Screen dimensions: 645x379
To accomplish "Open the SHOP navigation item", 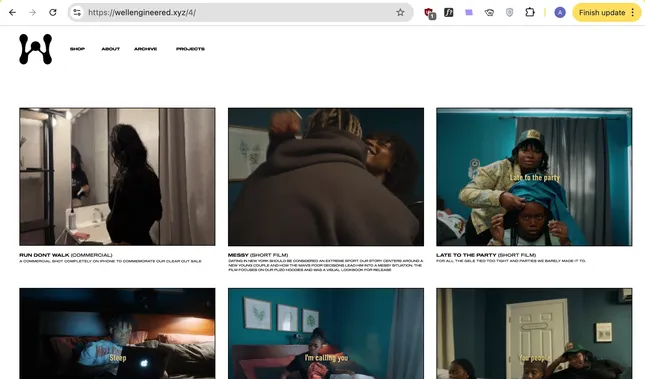I will (77, 49).
